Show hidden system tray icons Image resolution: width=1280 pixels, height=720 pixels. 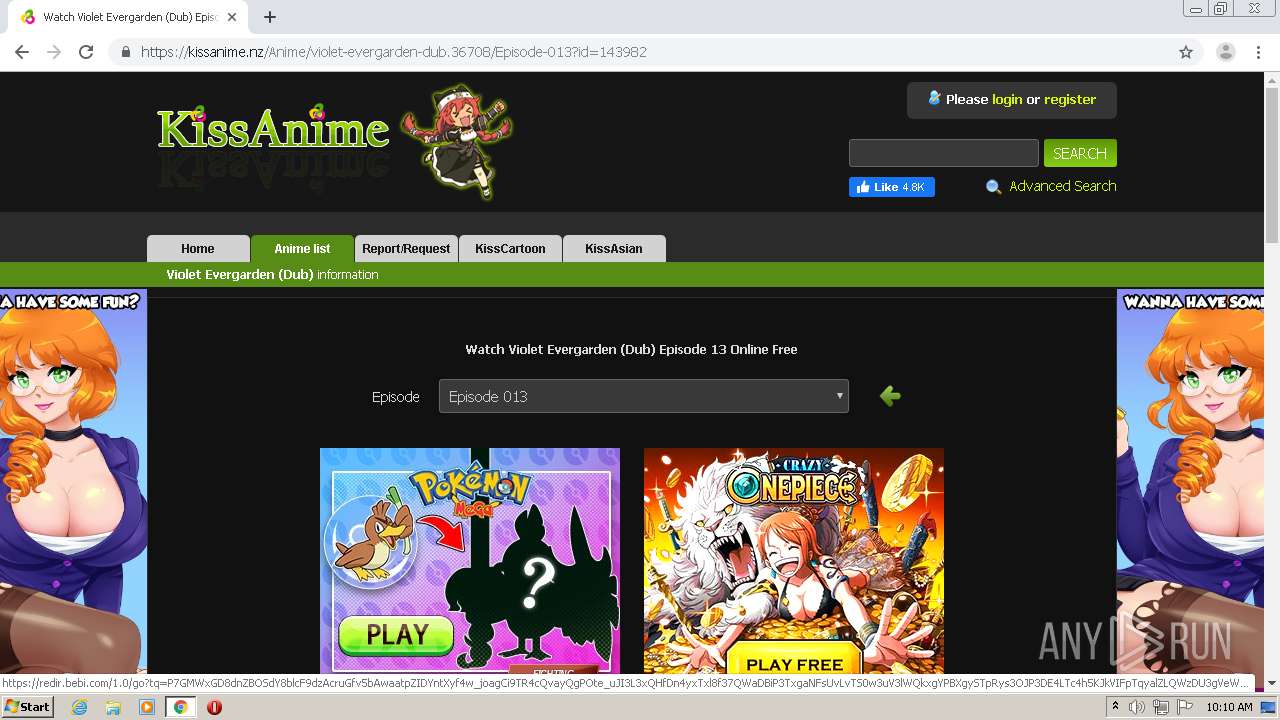pyautogui.click(x=1116, y=707)
